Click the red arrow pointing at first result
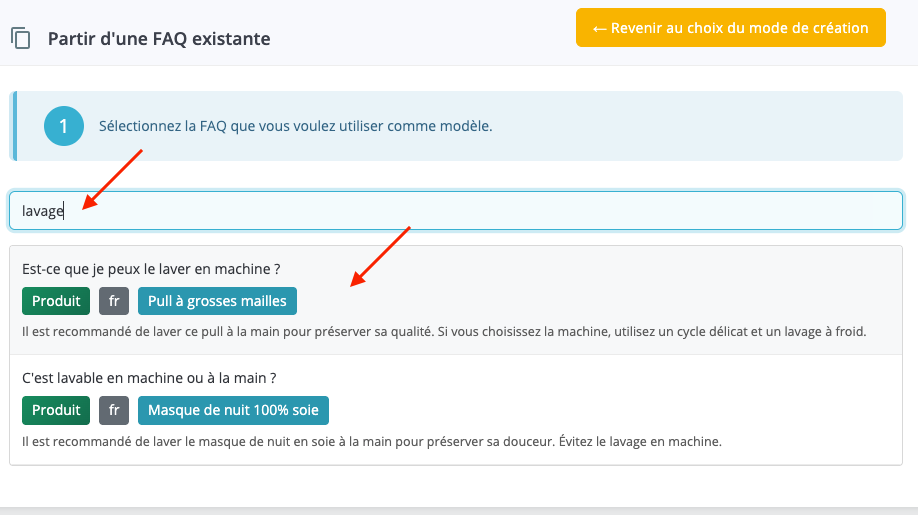 coord(379,258)
